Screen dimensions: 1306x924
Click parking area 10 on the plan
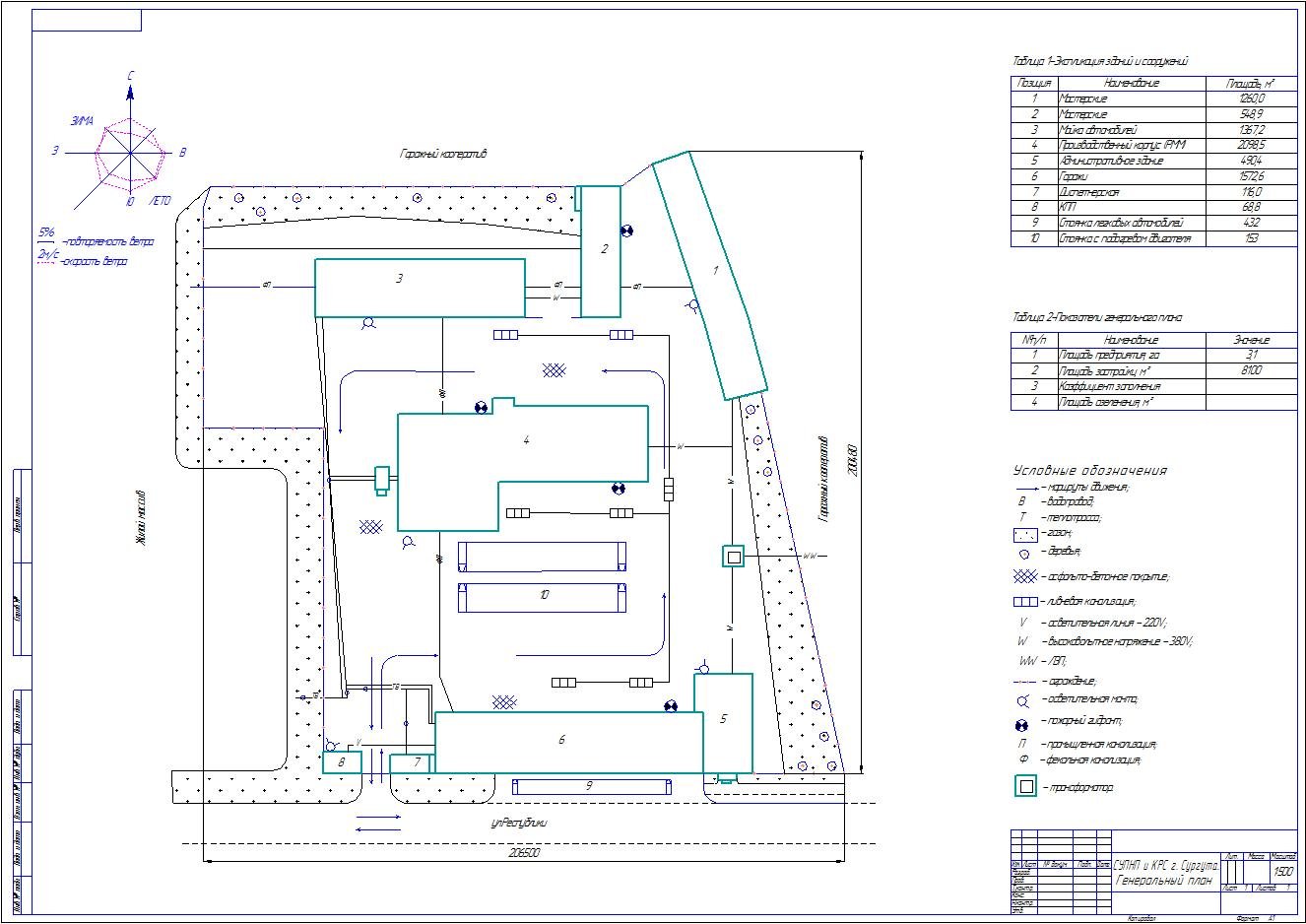click(543, 596)
